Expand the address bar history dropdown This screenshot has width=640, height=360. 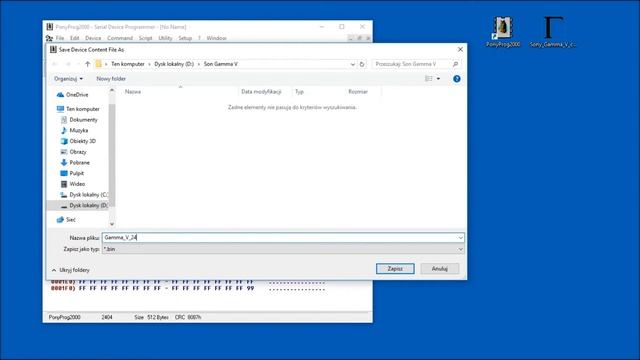352,64
